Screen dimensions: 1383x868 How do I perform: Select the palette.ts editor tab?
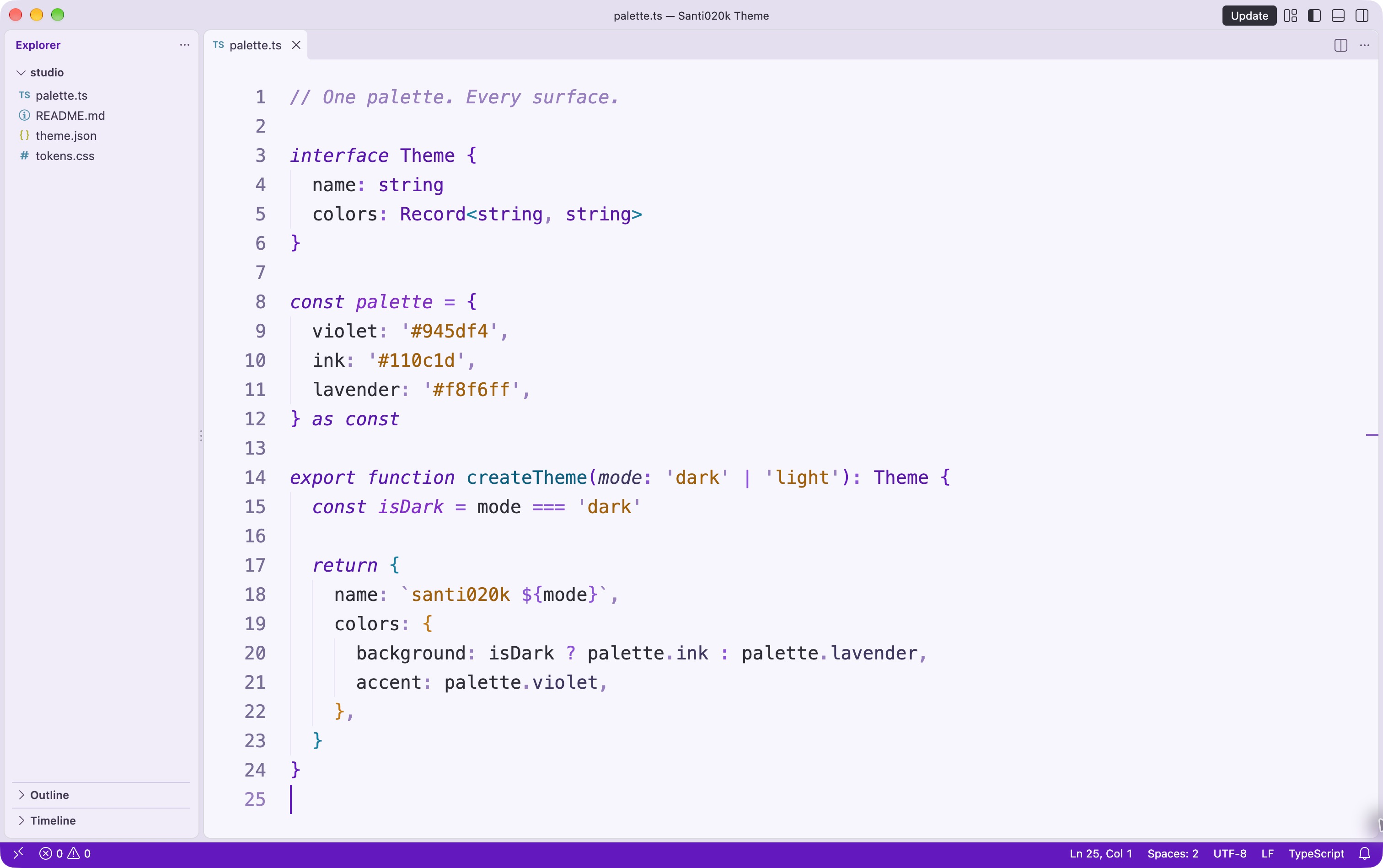256,45
